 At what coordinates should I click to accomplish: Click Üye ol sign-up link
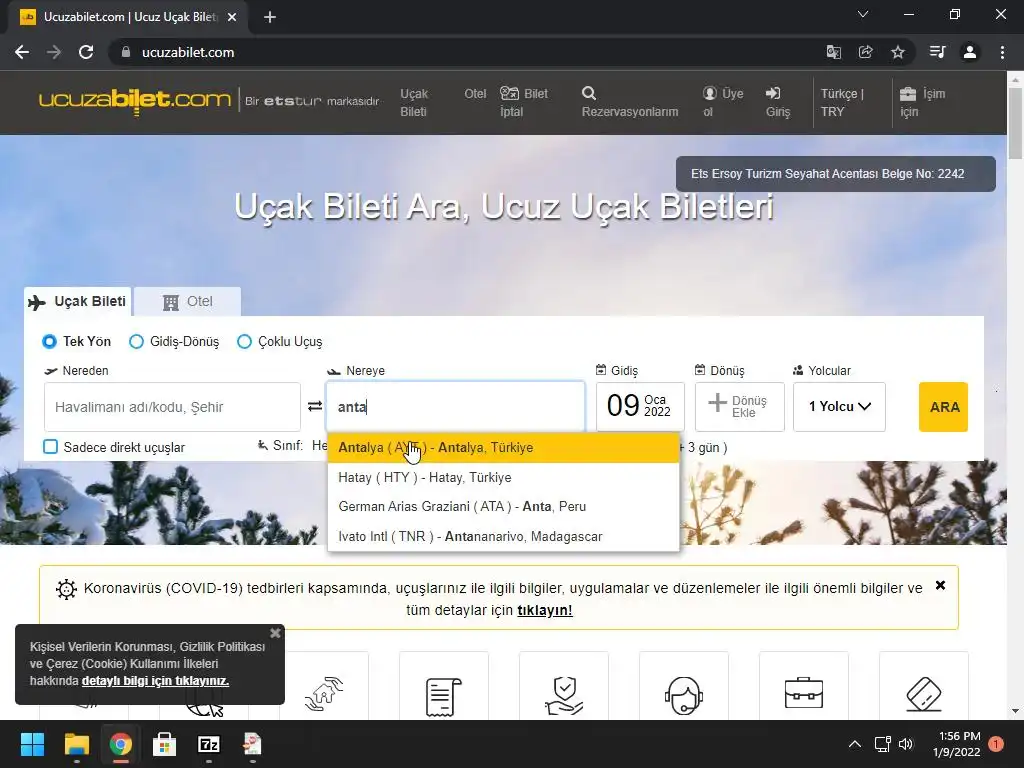723,103
